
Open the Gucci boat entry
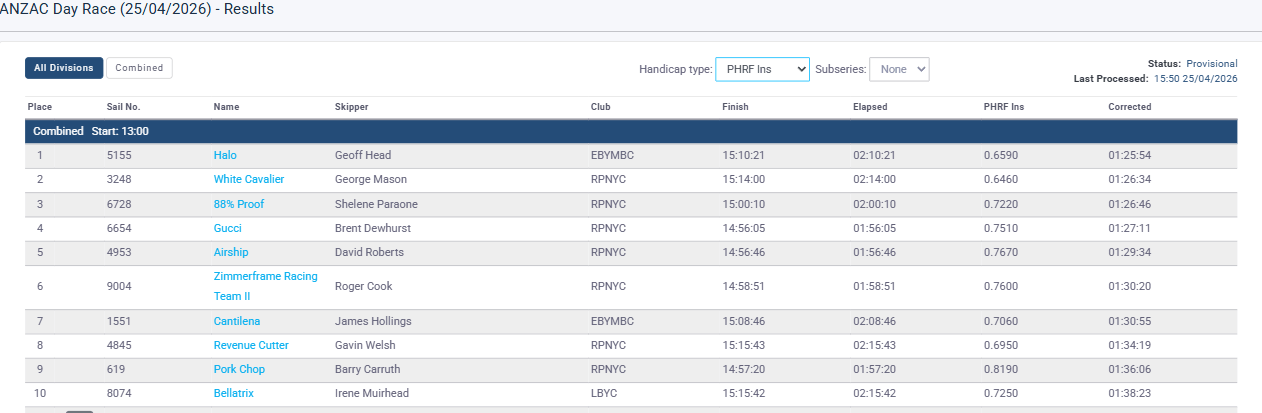tap(228, 229)
